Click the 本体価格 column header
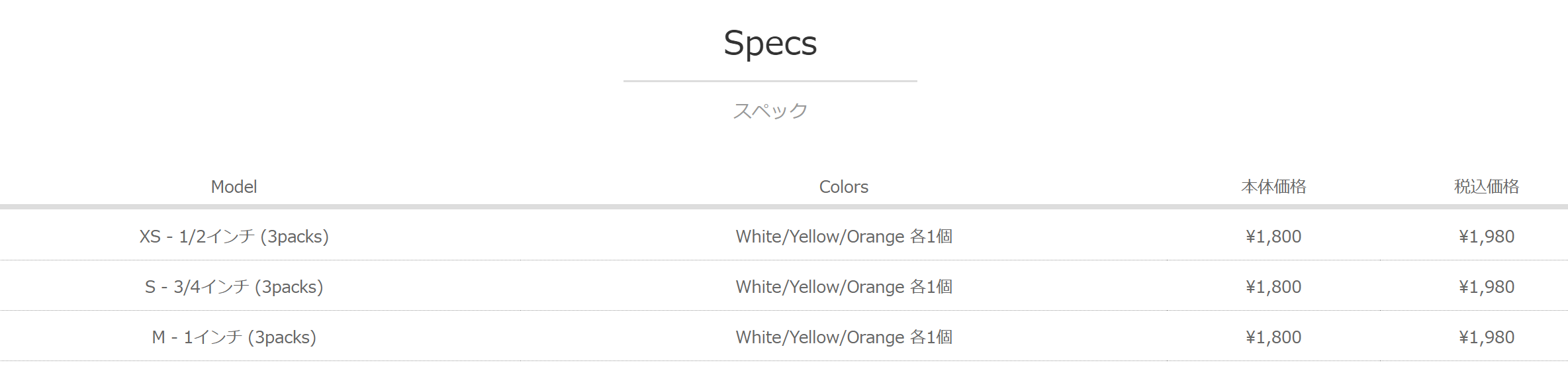 tap(1273, 187)
